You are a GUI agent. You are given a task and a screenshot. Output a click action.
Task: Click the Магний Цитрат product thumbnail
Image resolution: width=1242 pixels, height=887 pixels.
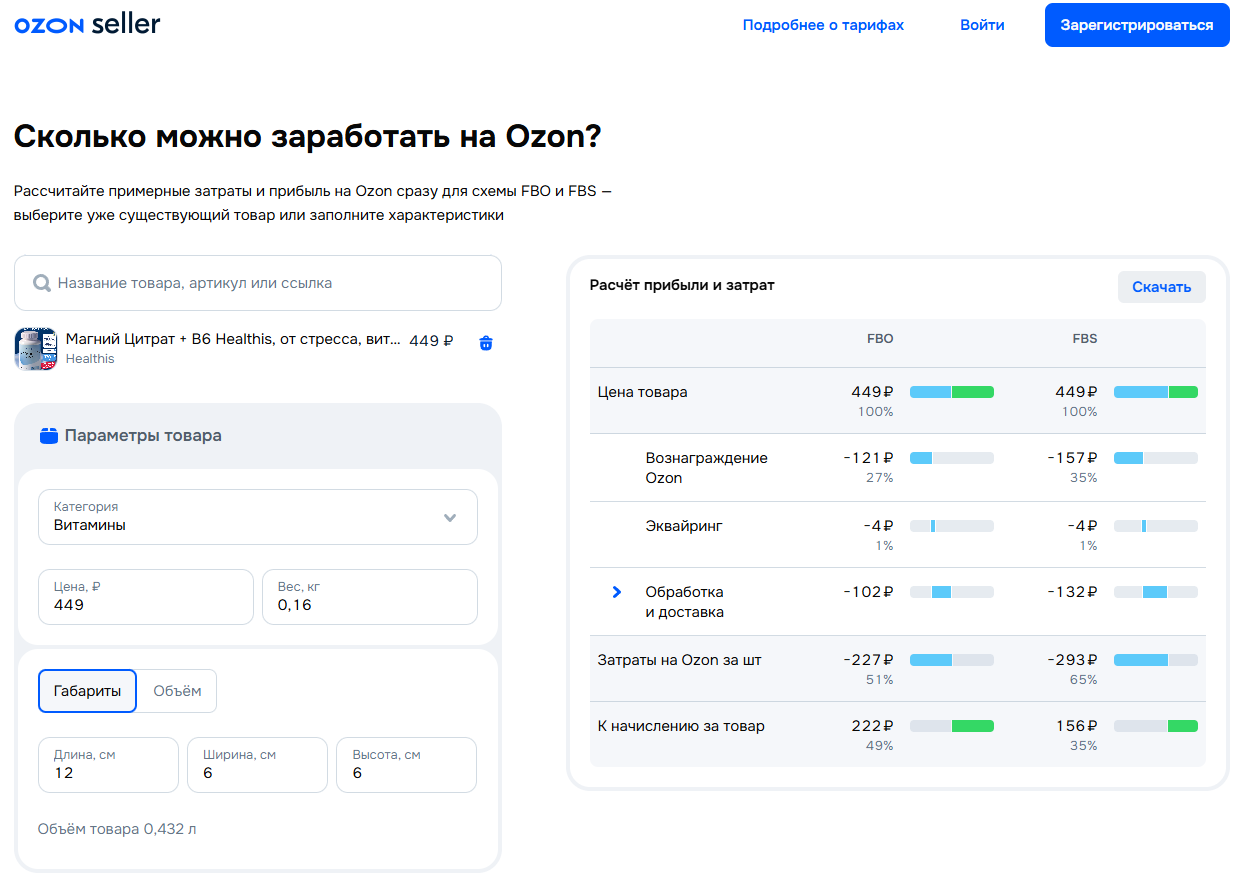point(36,349)
